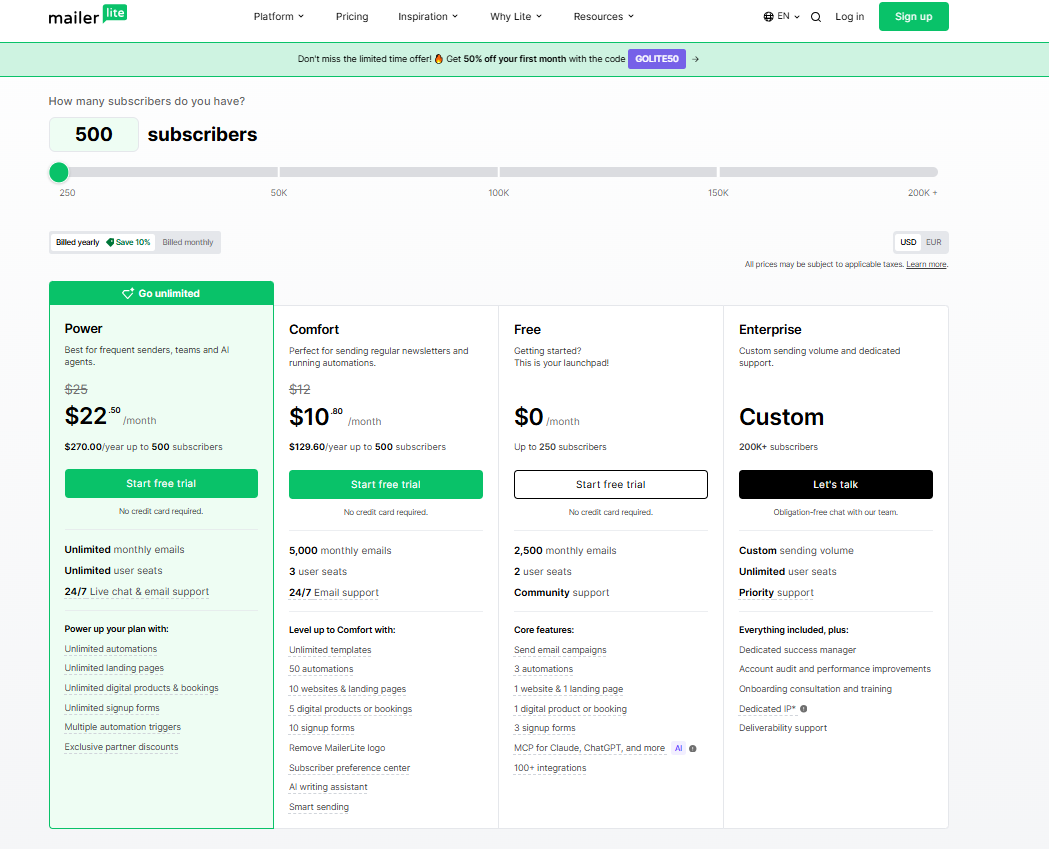The height and width of the screenshot is (849, 1049).
Task: Click Dedicated IP* feature text
Action: coord(767,709)
